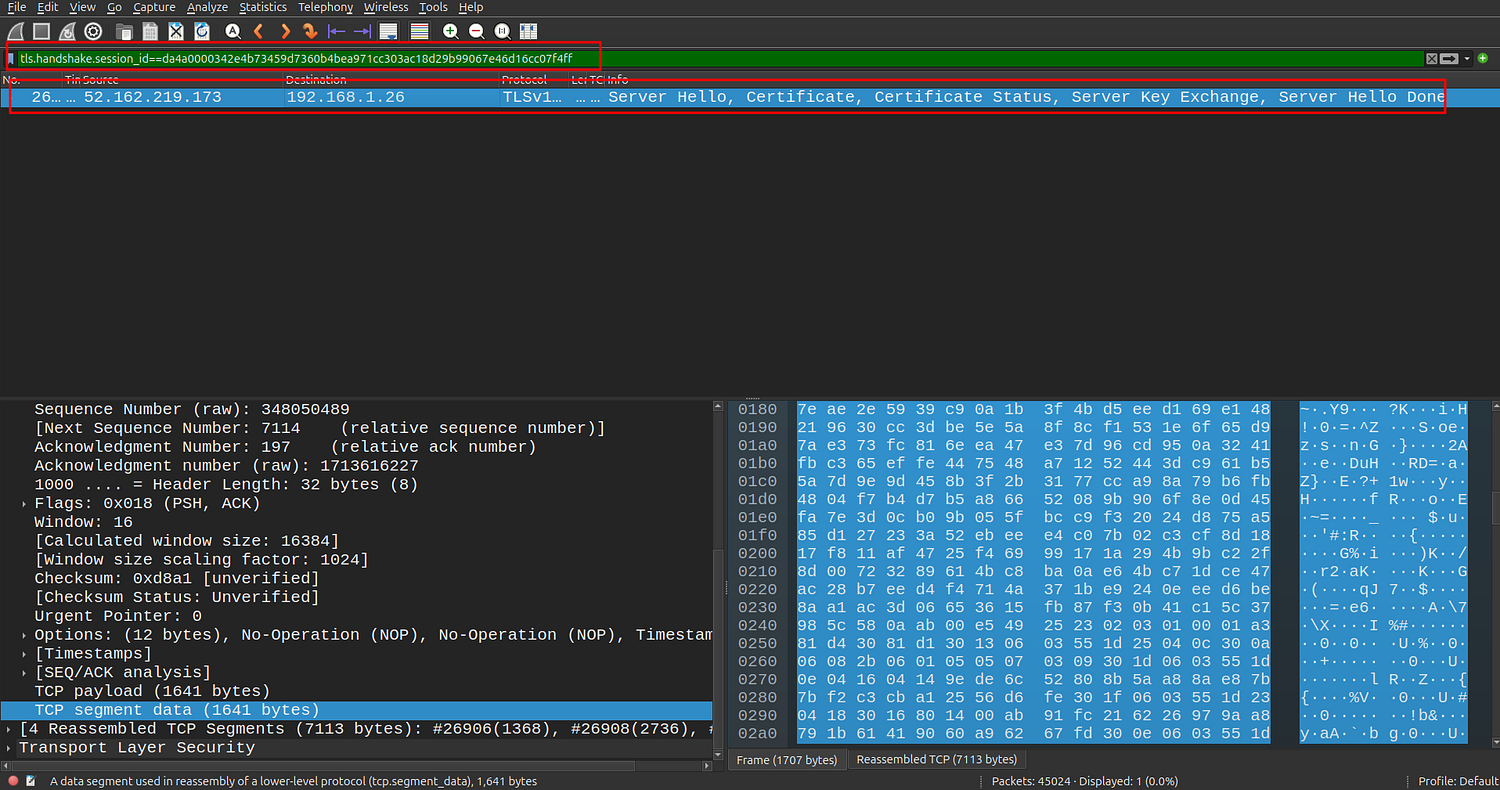Start capture with the shark fin icon
Screen dimensions: 1500x790
16,32
